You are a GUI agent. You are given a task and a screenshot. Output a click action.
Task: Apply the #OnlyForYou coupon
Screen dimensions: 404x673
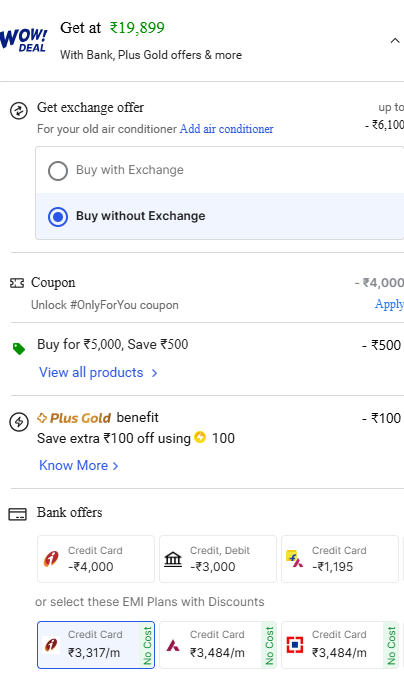[x=389, y=304]
